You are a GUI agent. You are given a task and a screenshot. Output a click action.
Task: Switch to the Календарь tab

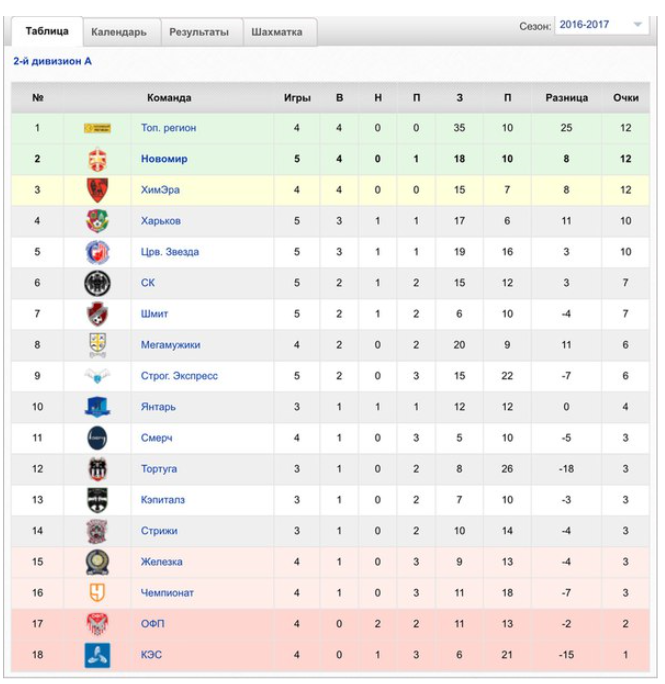click(119, 32)
